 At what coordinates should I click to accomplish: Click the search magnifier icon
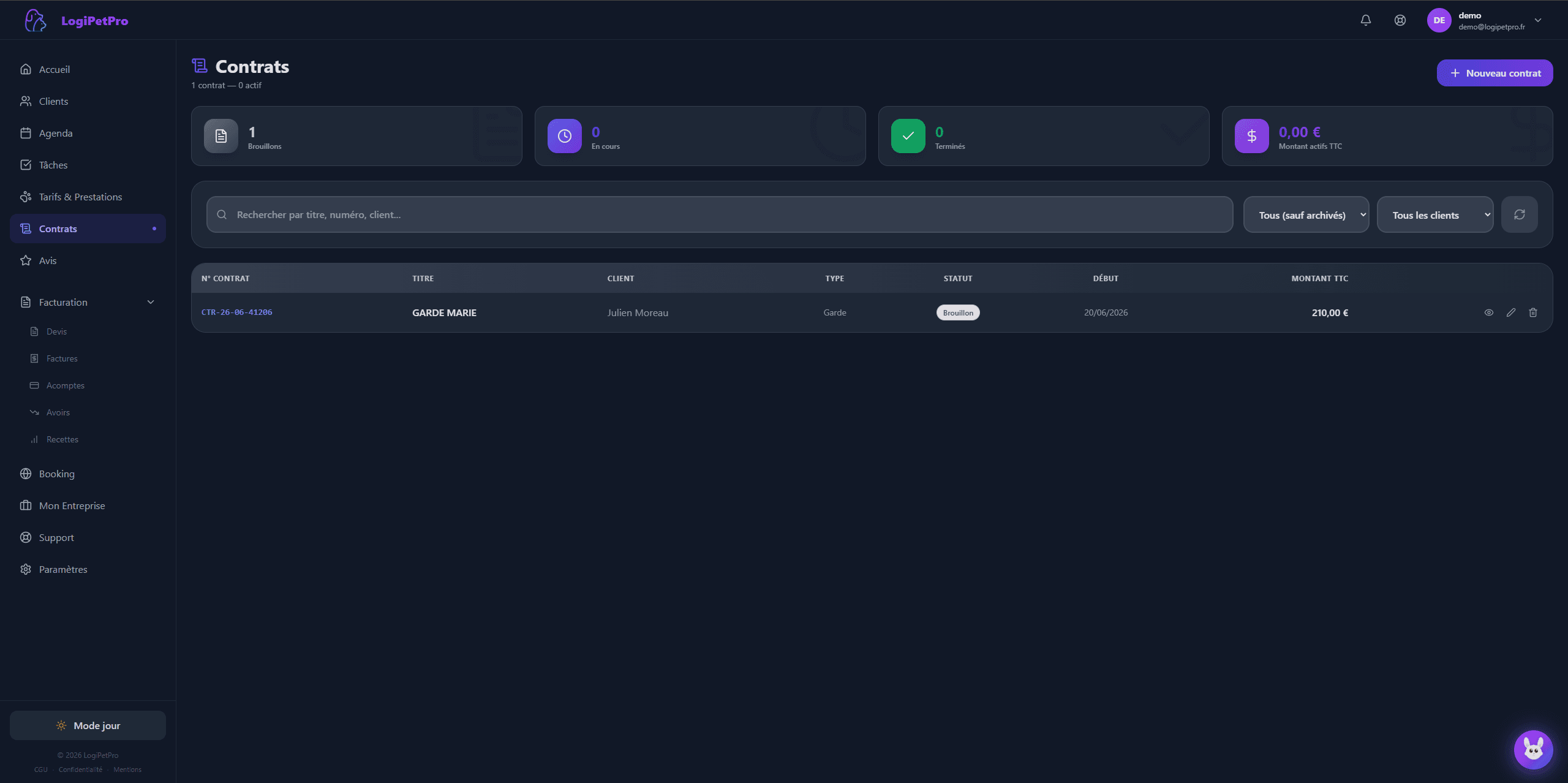pyautogui.click(x=222, y=214)
